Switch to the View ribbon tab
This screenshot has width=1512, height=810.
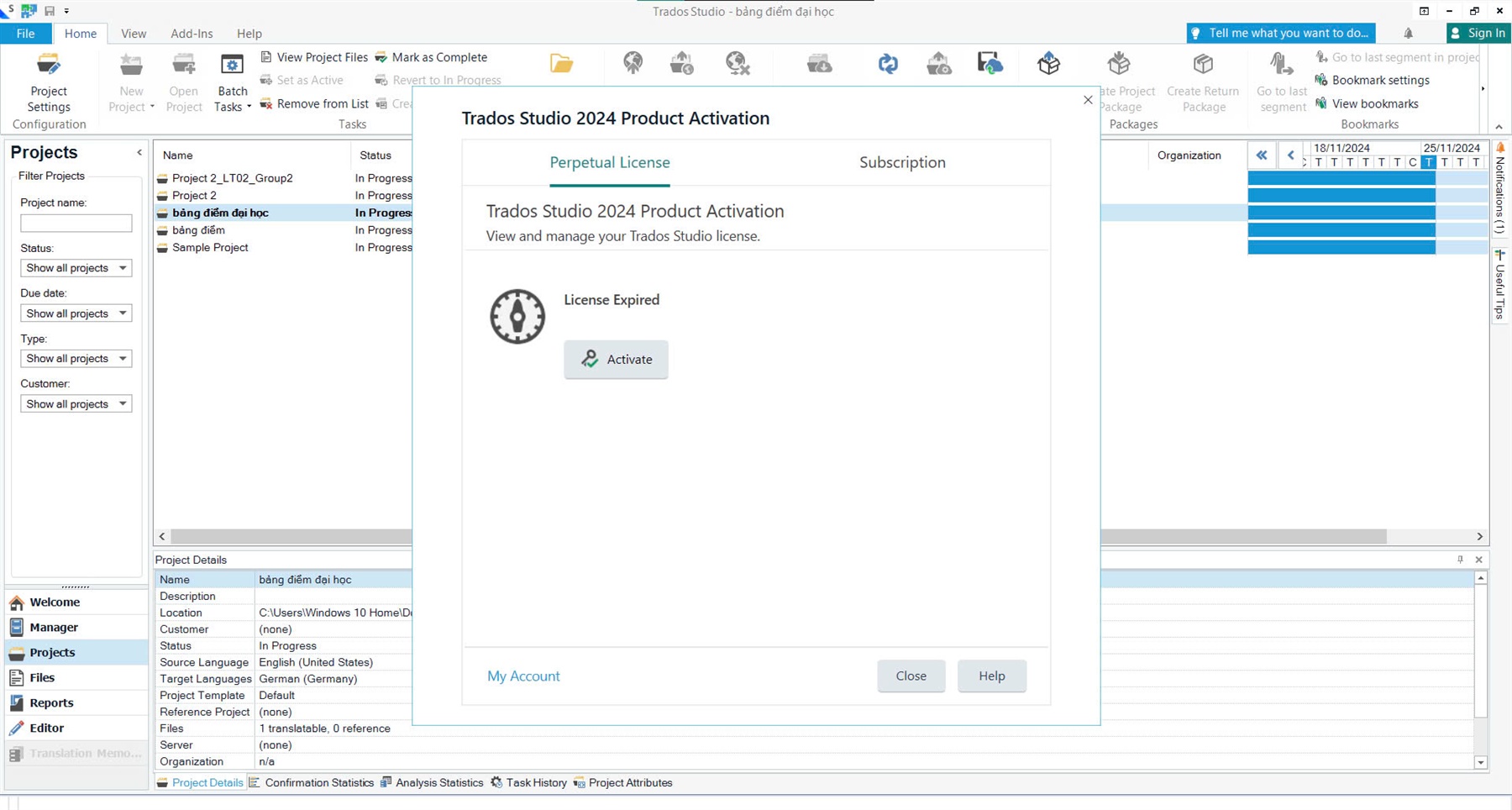134,34
